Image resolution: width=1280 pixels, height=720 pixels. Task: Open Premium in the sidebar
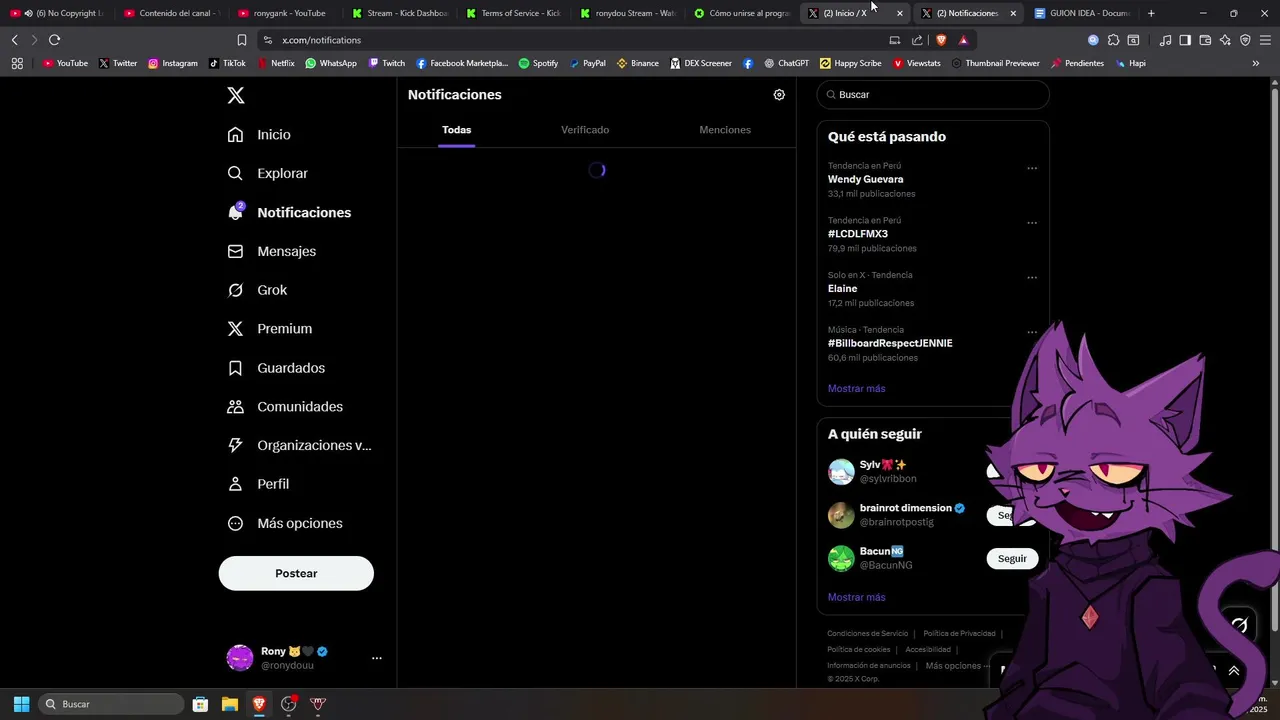pos(270,329)
